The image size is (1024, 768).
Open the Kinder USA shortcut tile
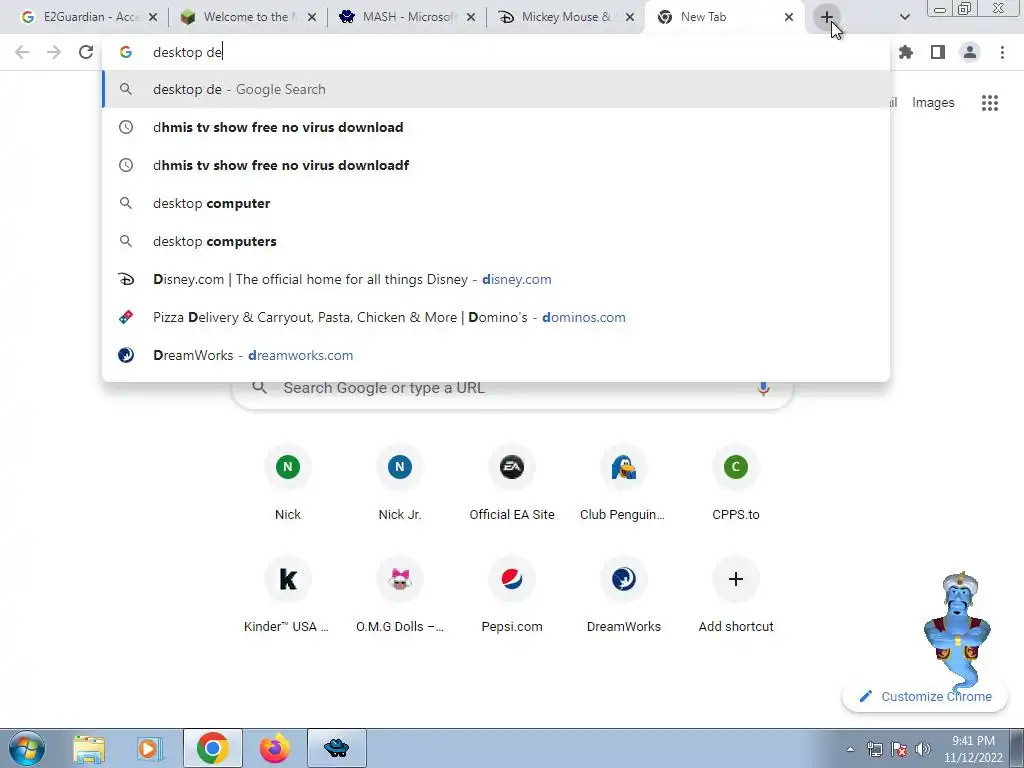287,596
